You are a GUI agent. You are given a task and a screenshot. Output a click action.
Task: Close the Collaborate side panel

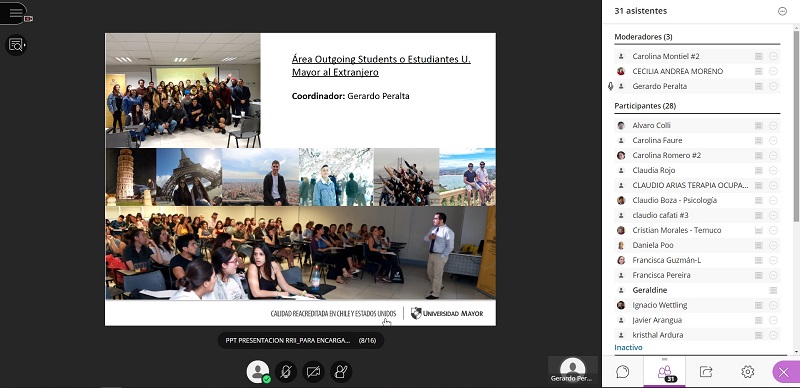pos(786,372)
